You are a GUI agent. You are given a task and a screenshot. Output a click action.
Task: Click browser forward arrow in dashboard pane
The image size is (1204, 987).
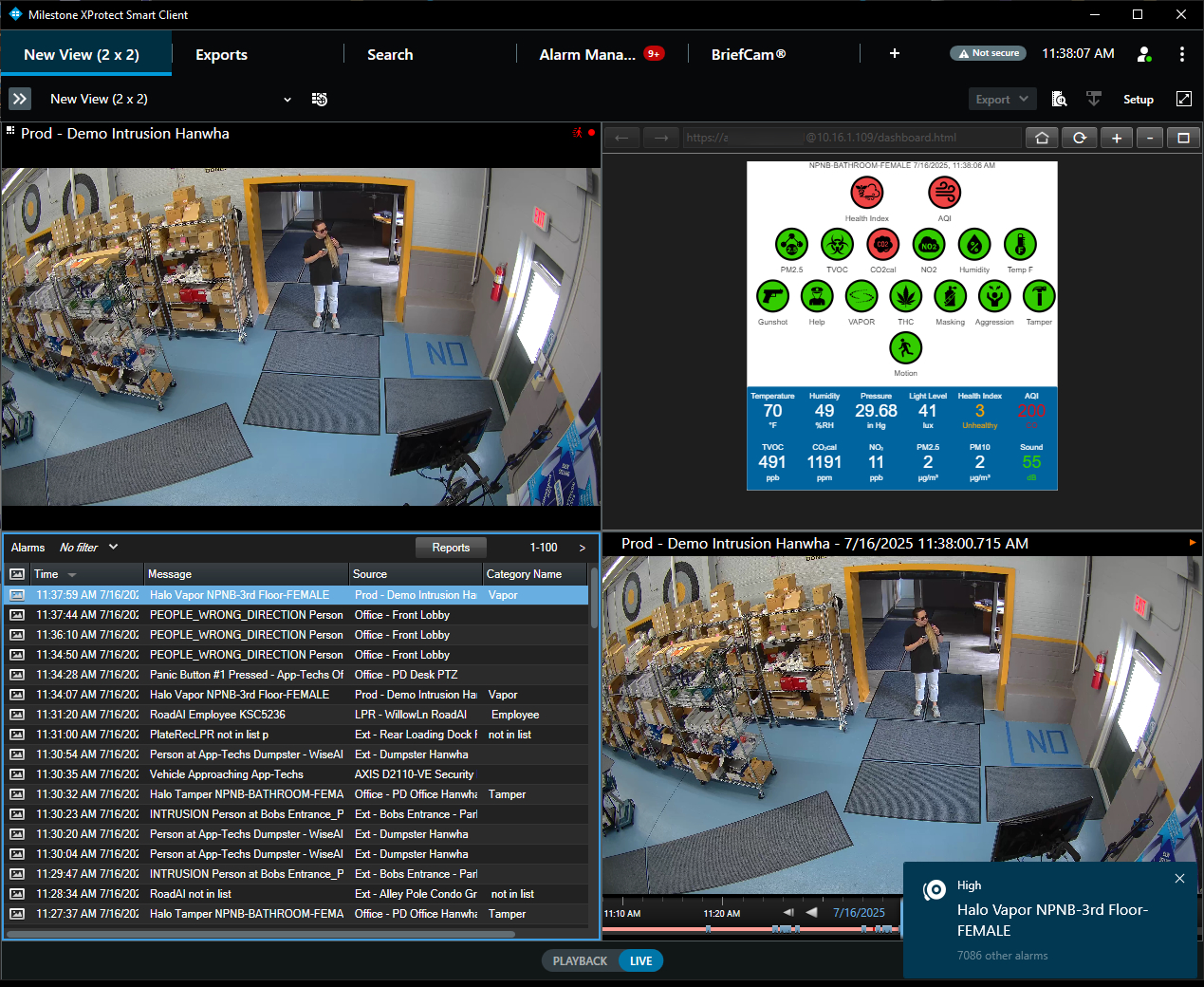(661, 138)
